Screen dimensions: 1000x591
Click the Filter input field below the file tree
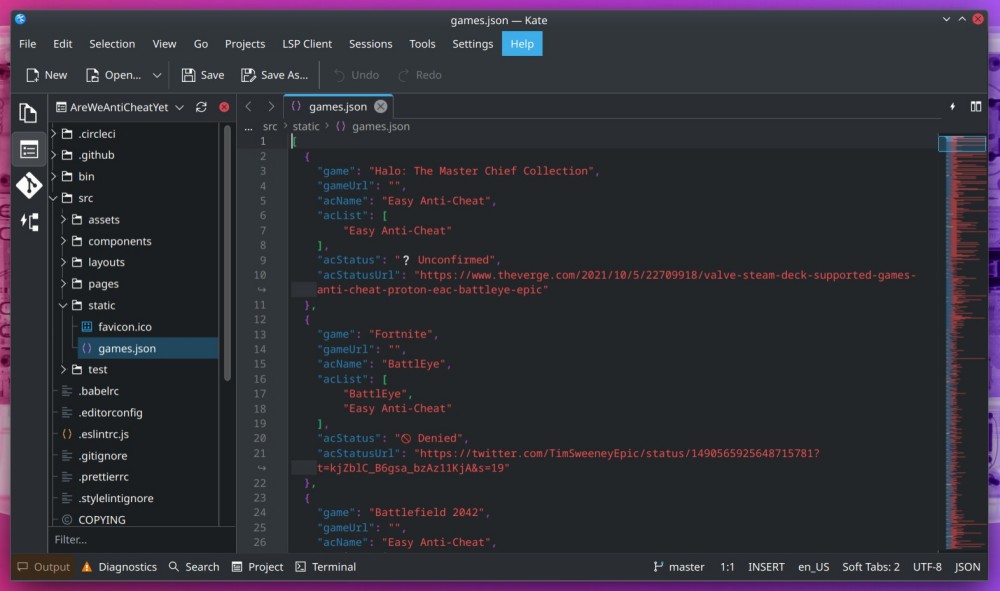pyautogui.click(x=140, y=539)
